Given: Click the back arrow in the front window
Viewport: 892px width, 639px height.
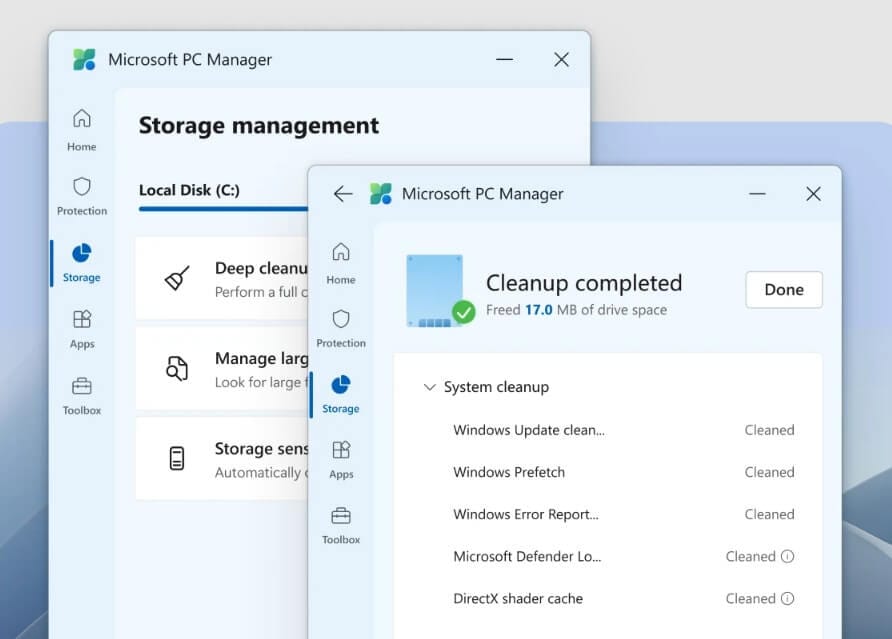Looking at the screenshot, I should point(343,194).
